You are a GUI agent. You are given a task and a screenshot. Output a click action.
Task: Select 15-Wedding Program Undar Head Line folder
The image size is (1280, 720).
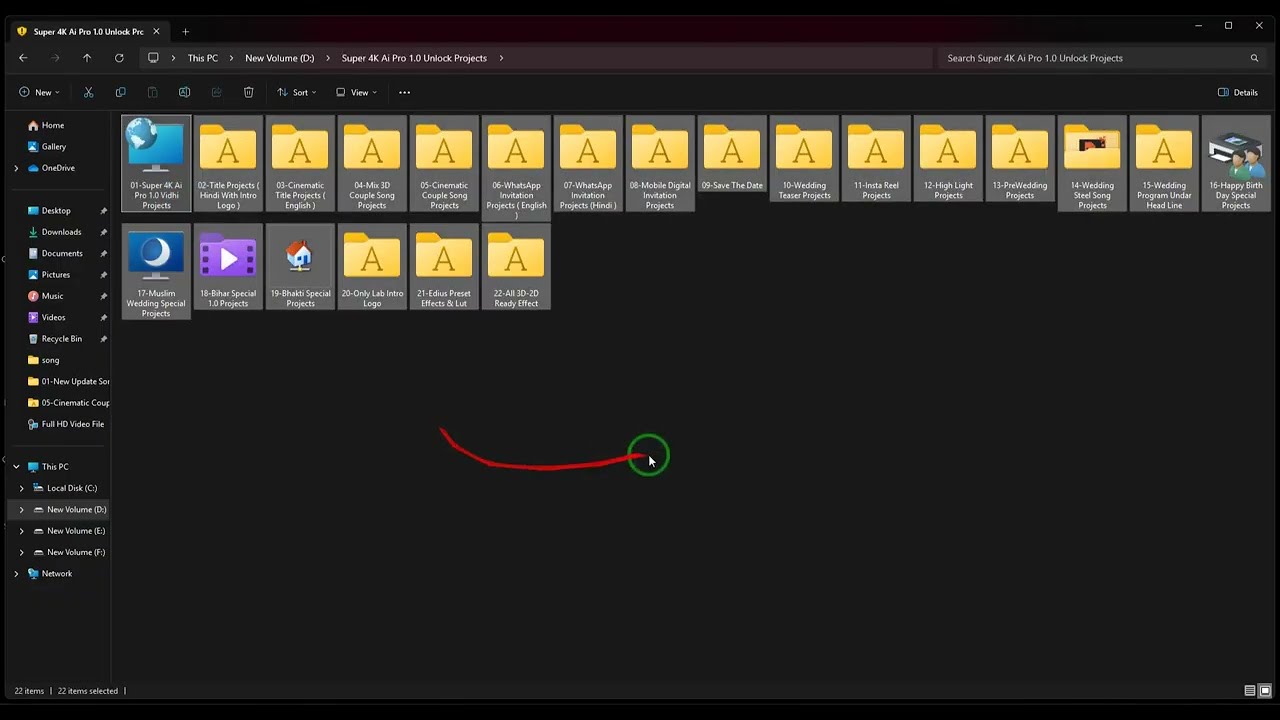click(x=1164, y=163)
